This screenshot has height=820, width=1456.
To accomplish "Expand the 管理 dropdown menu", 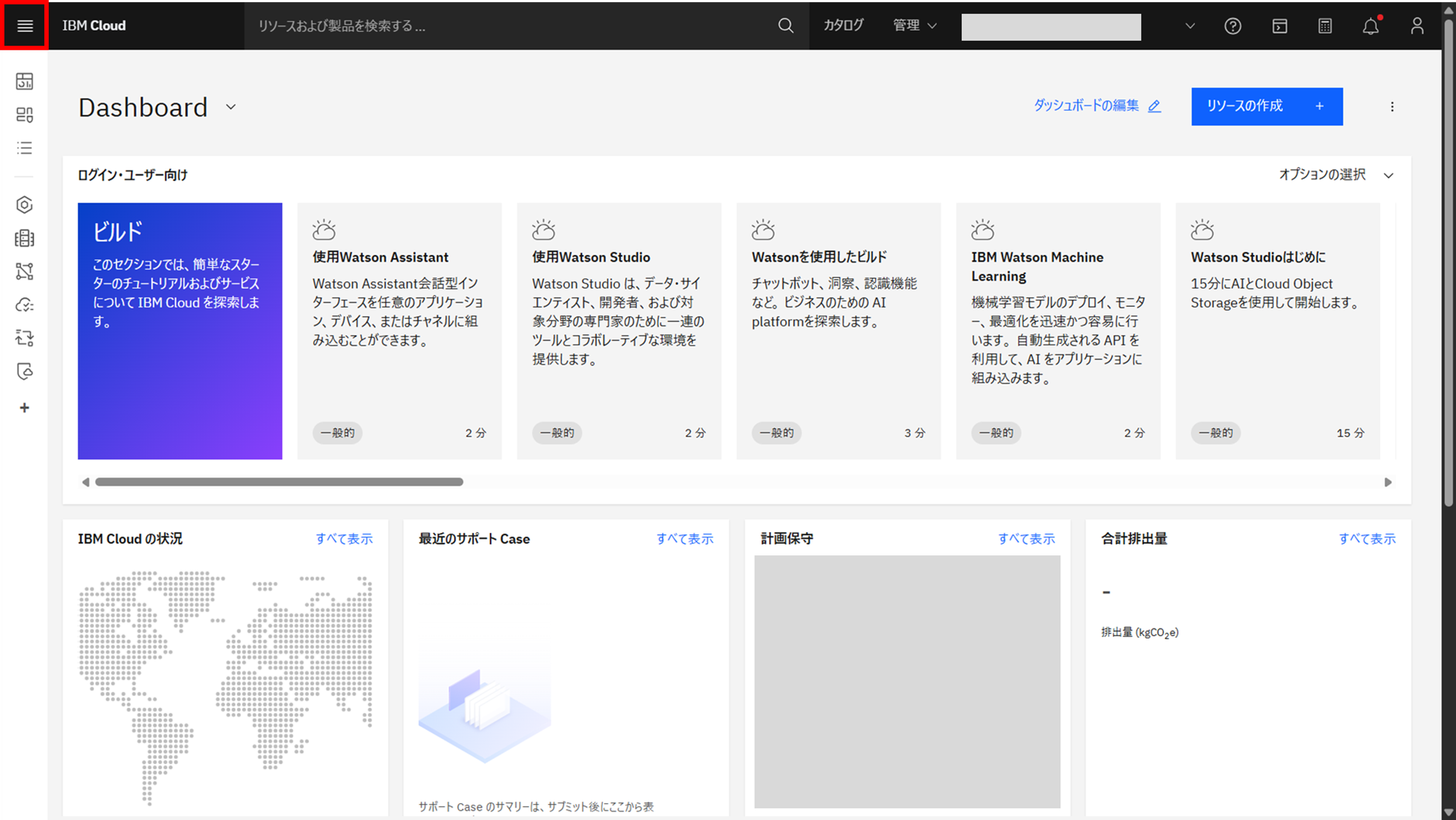I will click(x=915, y=26).
